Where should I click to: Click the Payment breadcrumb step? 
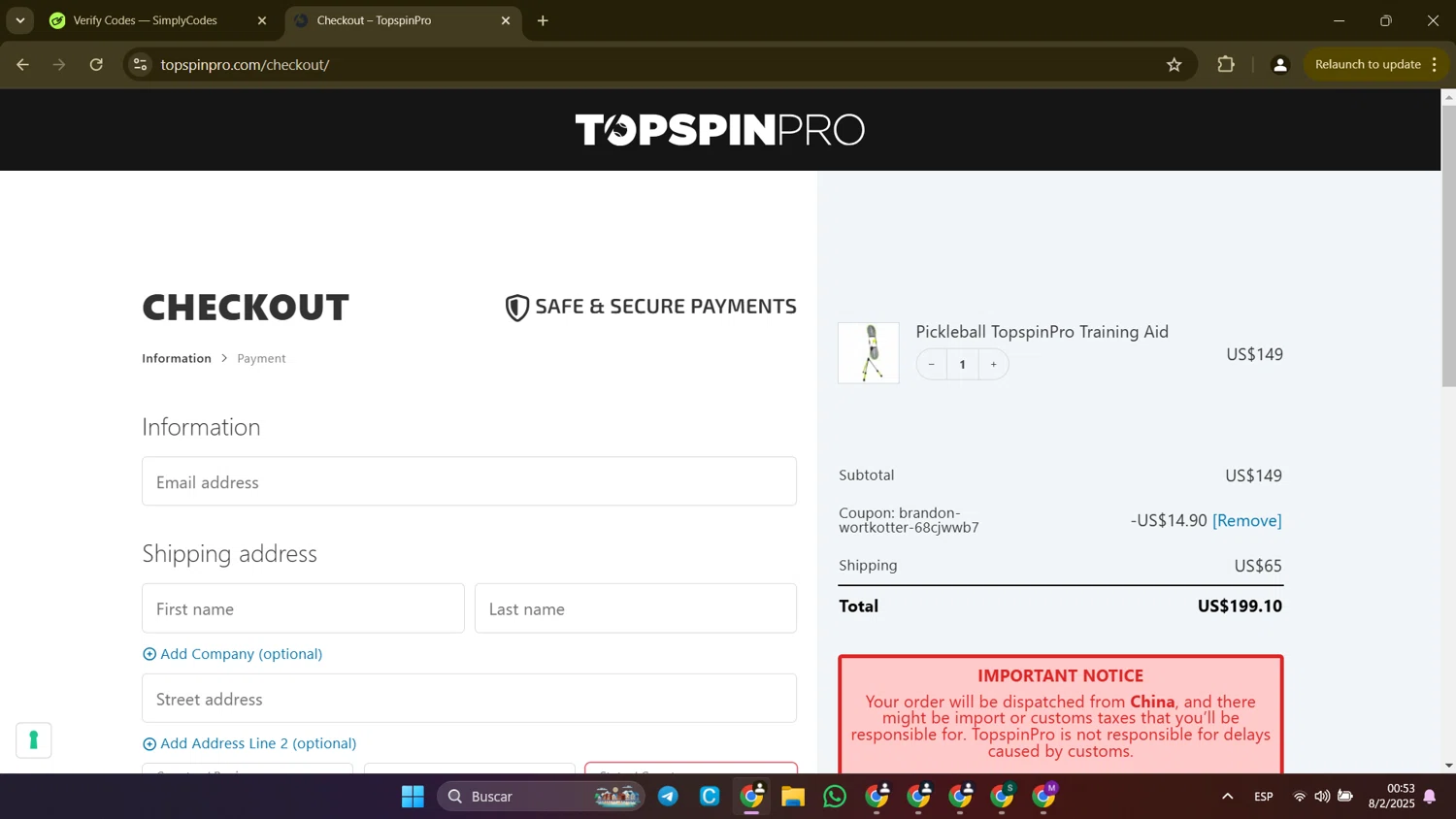261,358
